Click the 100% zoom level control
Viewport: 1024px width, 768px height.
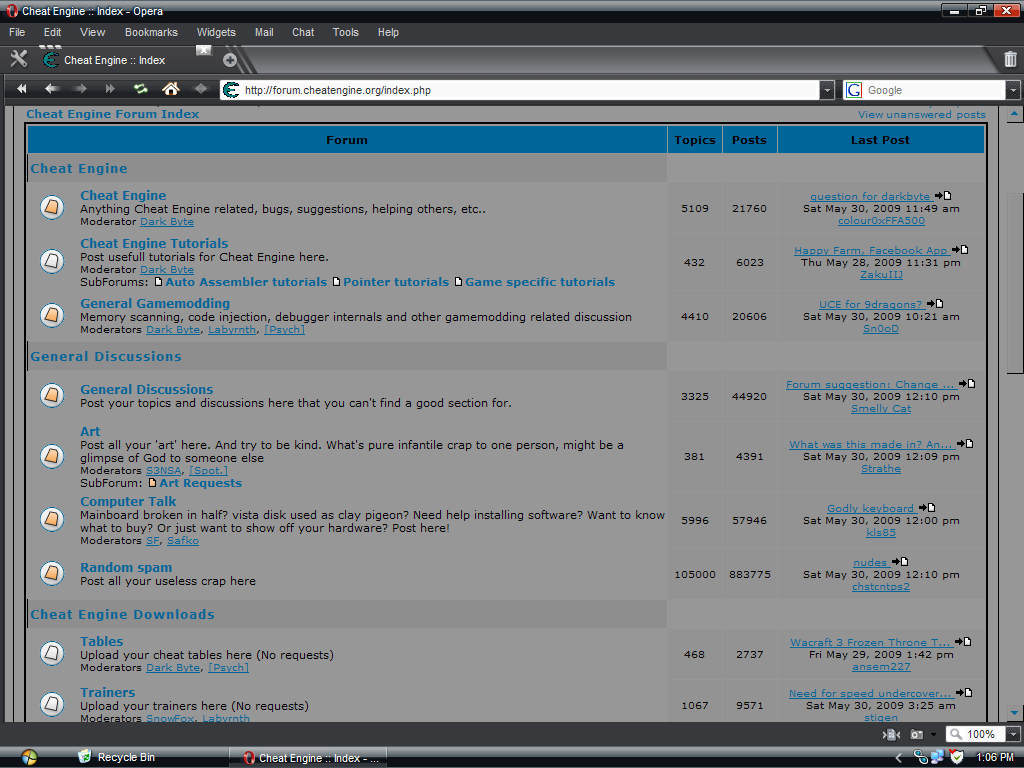[976, 735]
